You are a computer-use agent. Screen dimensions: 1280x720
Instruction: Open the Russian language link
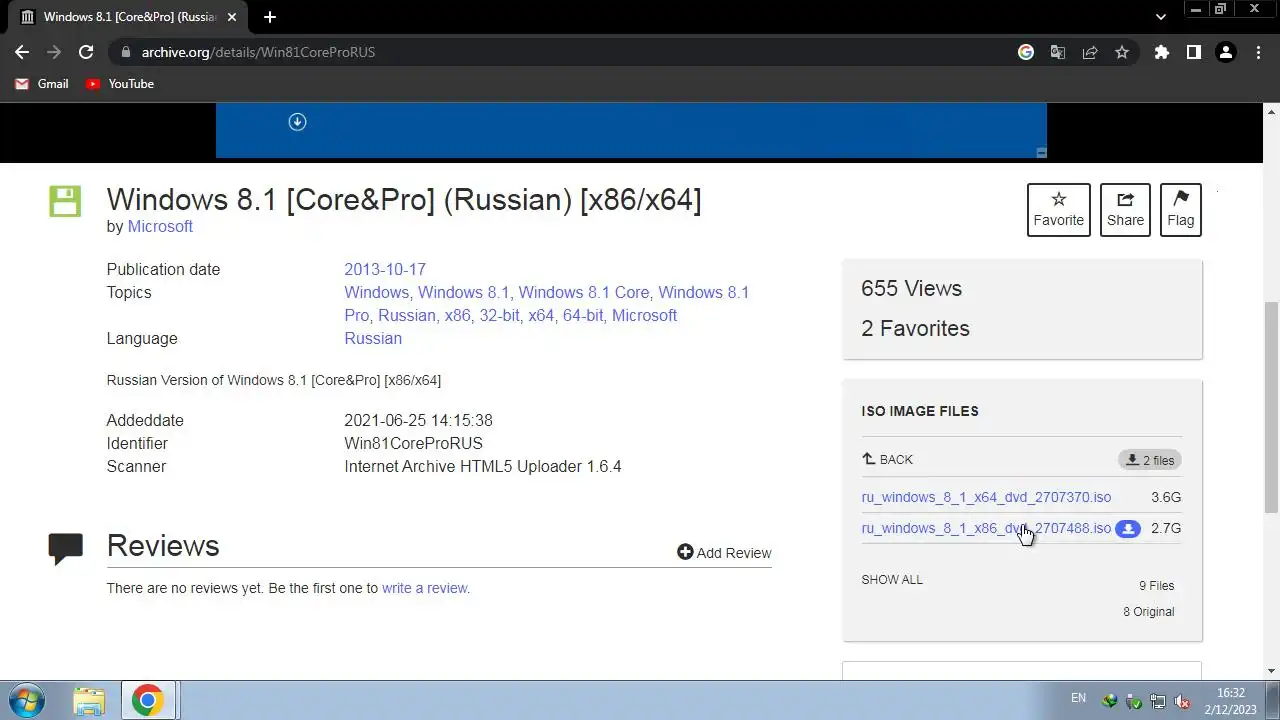click(373, 339)
